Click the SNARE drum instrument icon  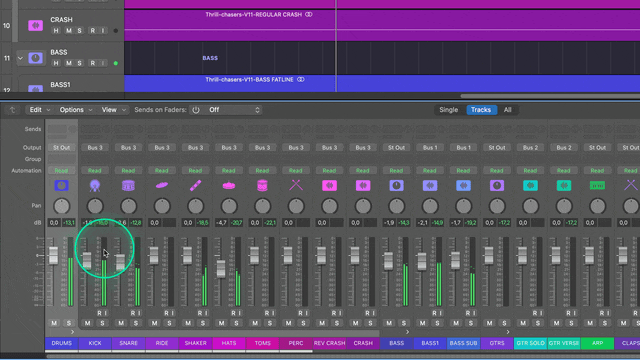pyautogui.click(x=128, y=186)
